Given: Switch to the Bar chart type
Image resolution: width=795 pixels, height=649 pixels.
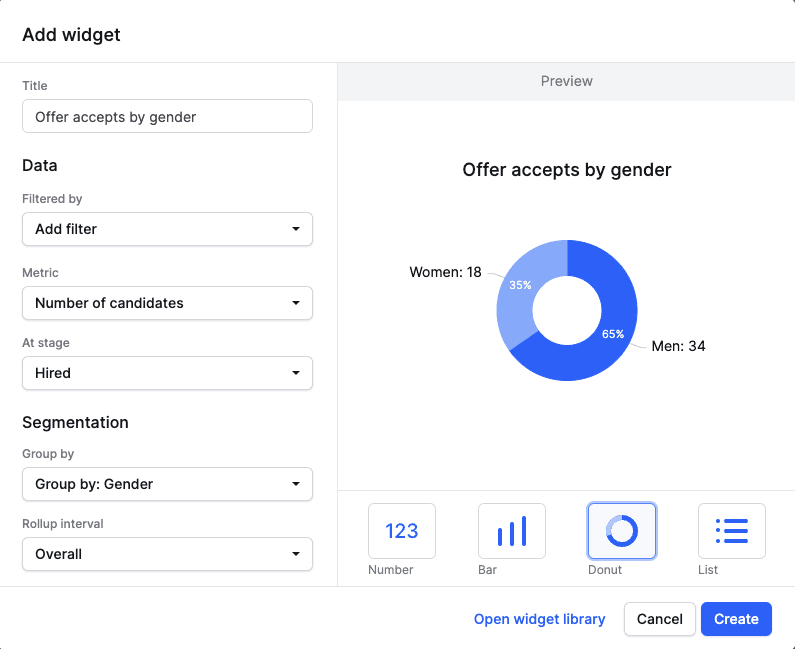Looking at the screenshot, I should (511, 531).
